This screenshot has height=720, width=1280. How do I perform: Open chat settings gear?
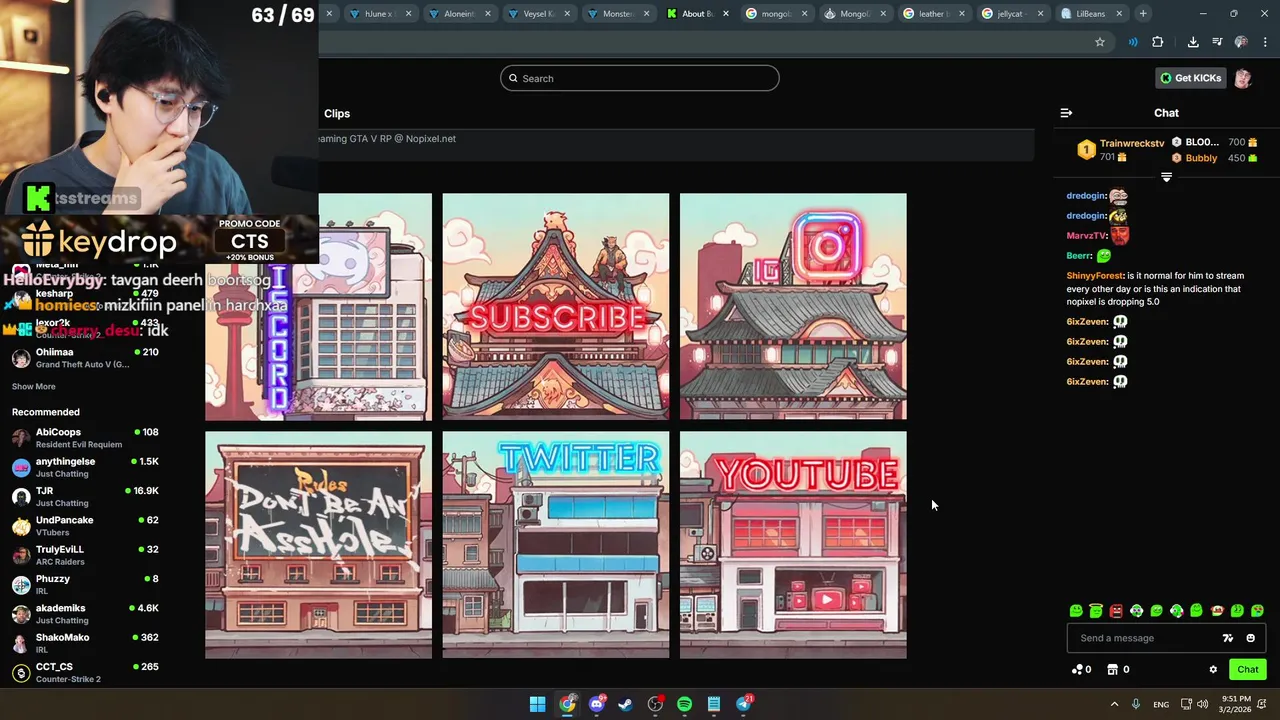[x=1213, y=670]
